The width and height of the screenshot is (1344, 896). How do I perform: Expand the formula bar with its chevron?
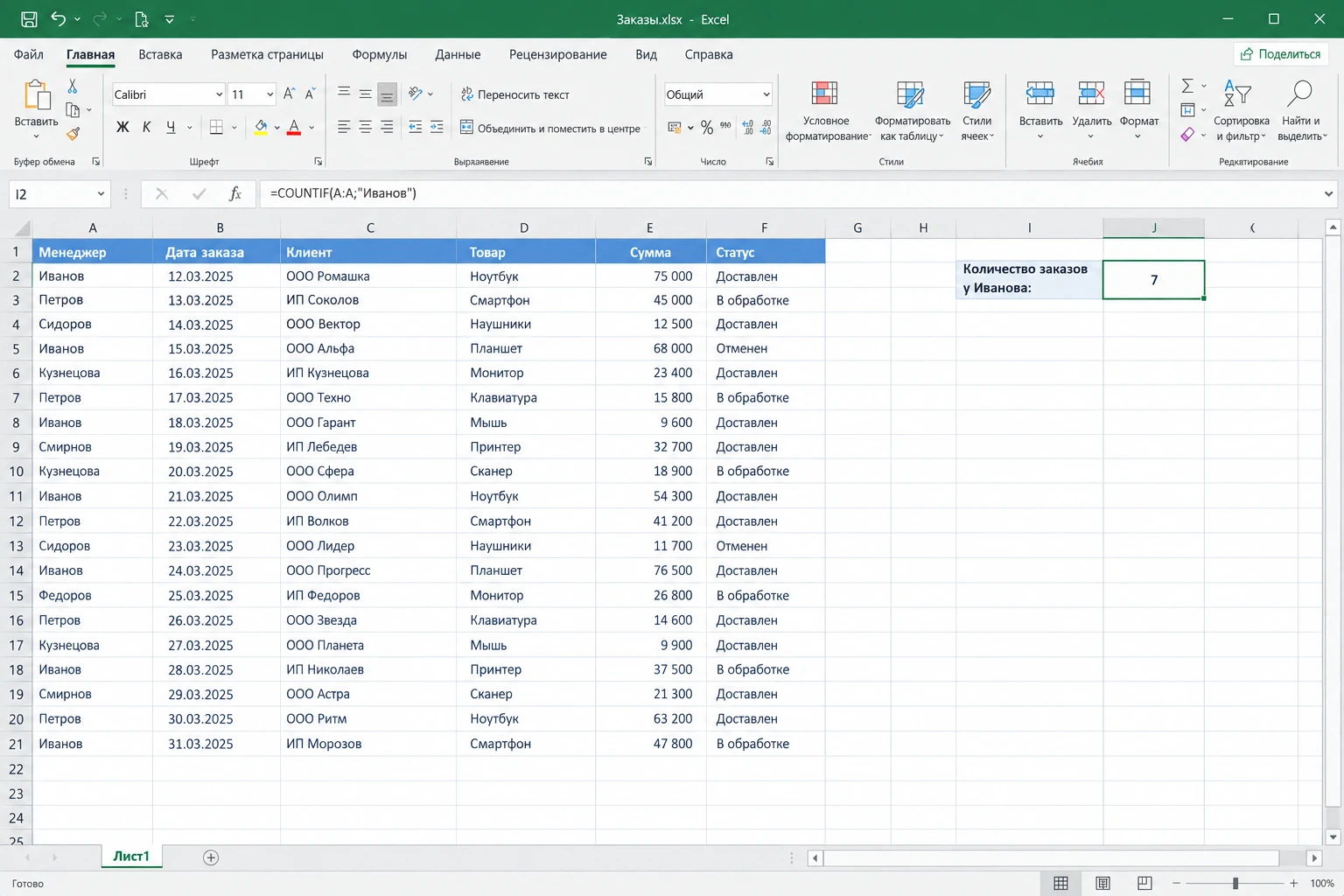click(x=1329, y=193)
